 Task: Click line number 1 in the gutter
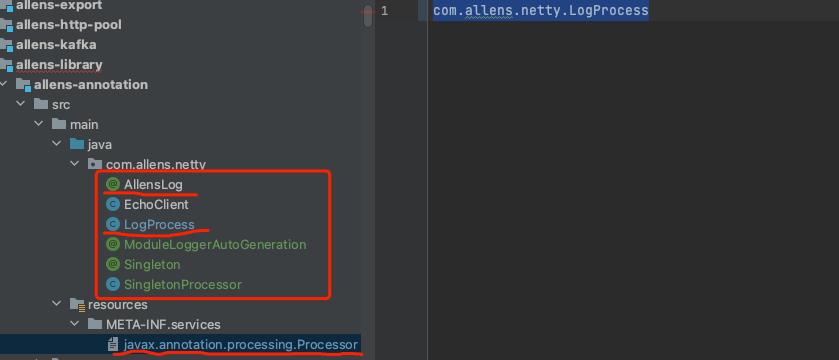[384, 11]
